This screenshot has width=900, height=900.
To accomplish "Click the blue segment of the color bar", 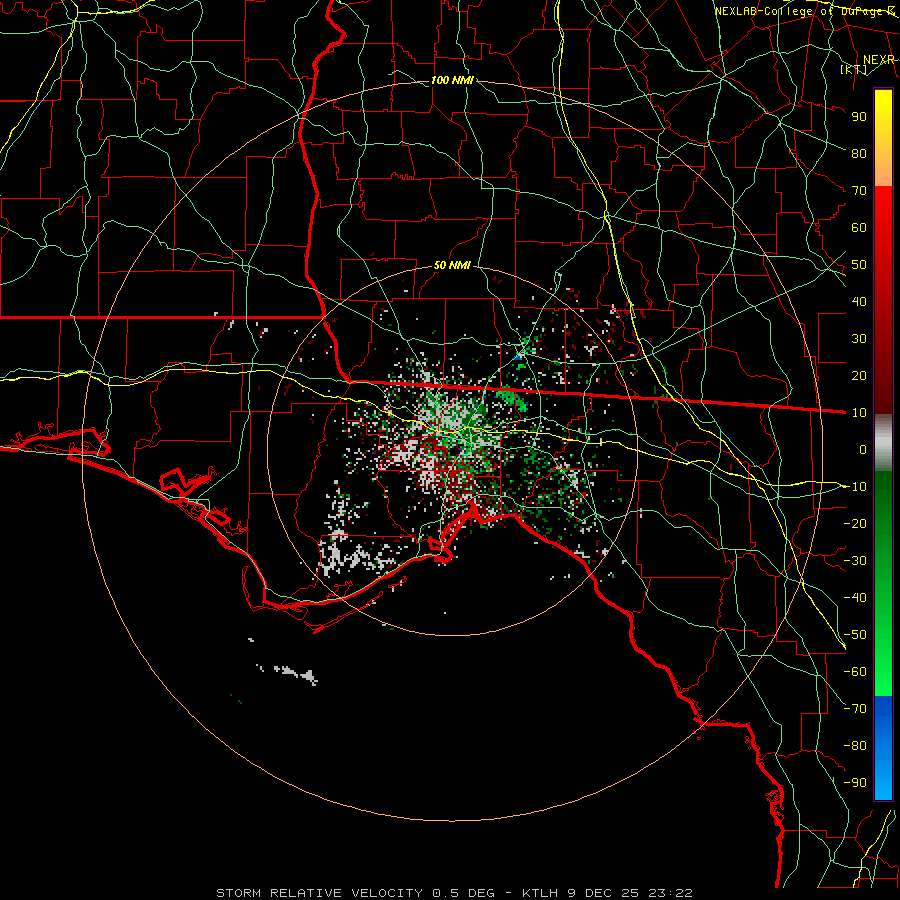I will click(883, 748).
